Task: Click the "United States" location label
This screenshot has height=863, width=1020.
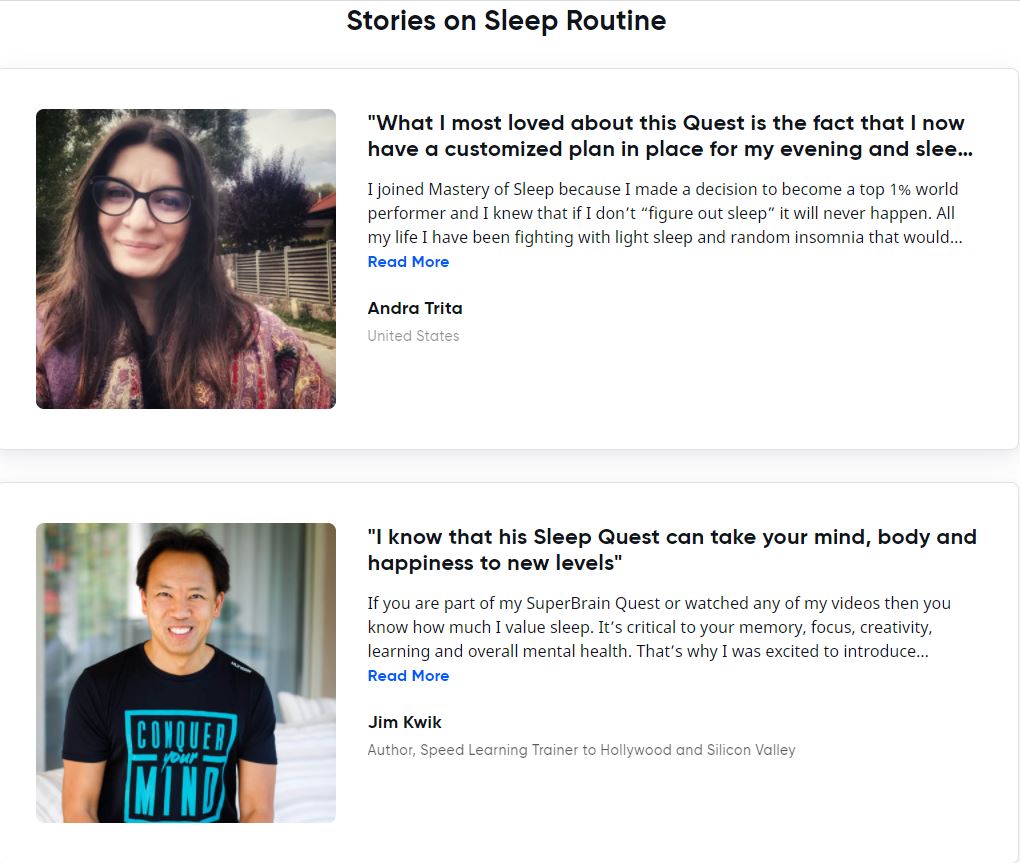Action: [413, 336]
